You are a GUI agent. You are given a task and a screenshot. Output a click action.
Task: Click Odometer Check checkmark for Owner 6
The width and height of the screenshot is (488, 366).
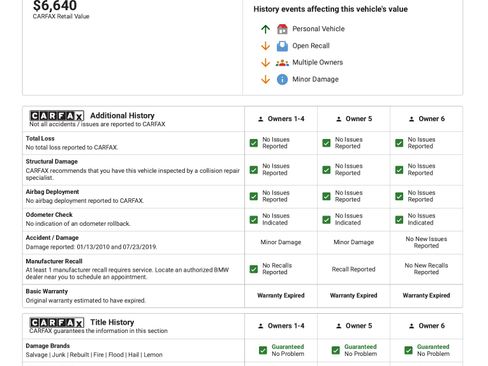click(x=399, y=219)
